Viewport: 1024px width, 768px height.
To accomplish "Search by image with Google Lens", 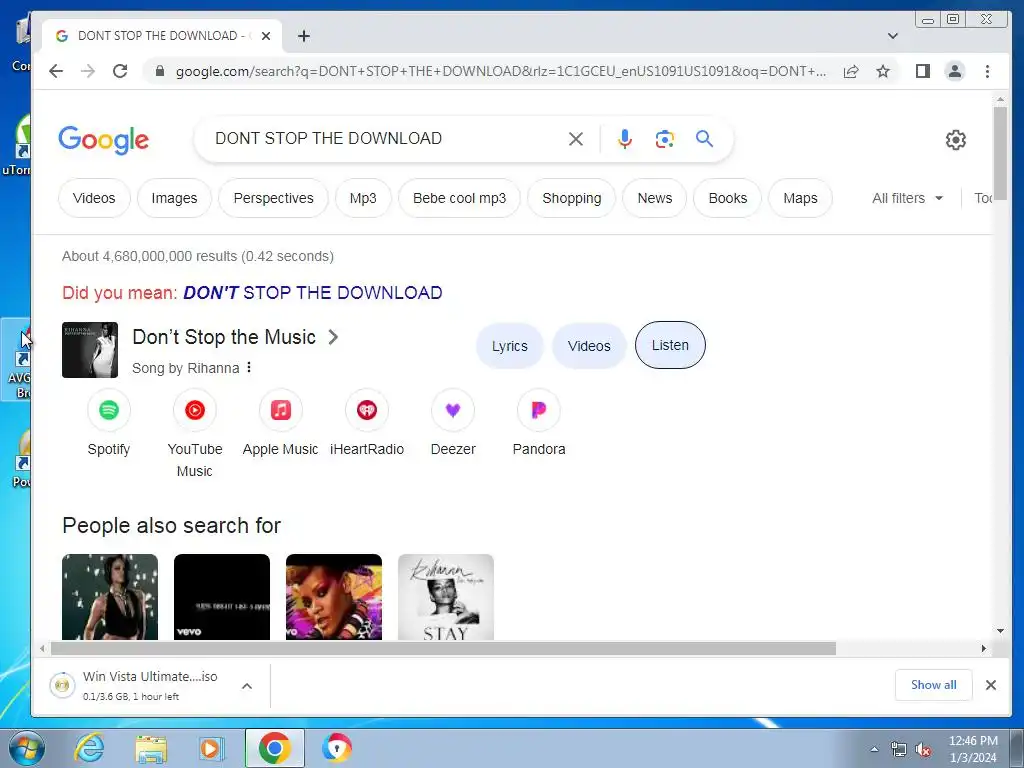I will tap(665, 139).
